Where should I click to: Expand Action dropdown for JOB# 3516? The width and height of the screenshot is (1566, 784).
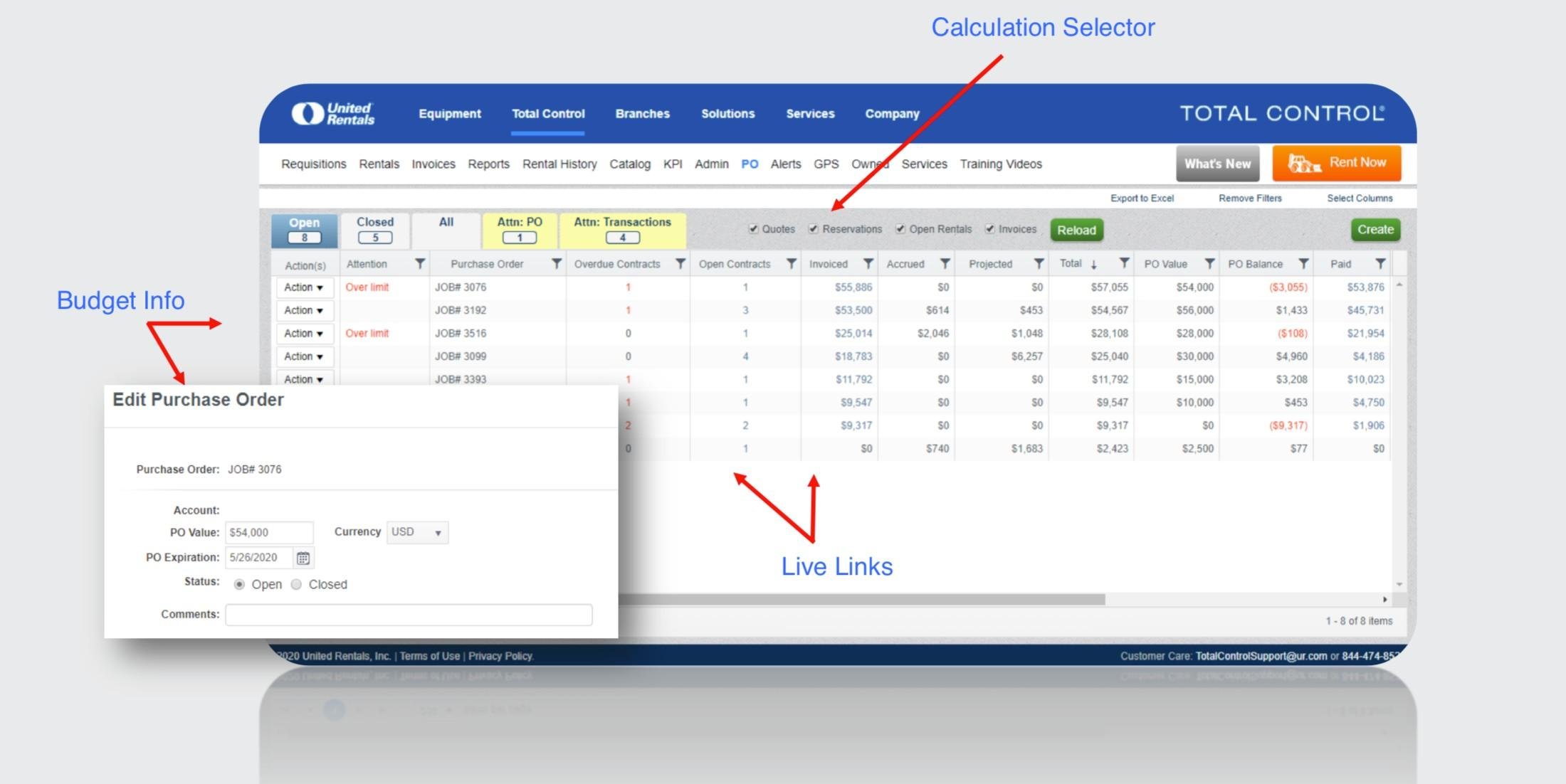[x=304, y=334]
